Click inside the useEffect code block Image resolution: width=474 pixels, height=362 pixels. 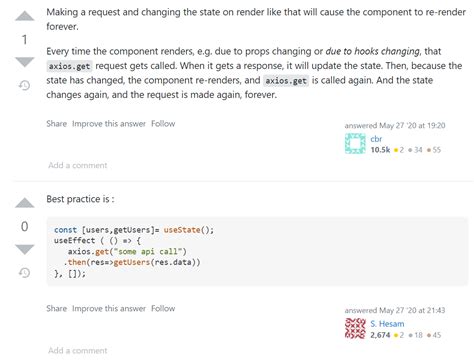click(257, 252)
